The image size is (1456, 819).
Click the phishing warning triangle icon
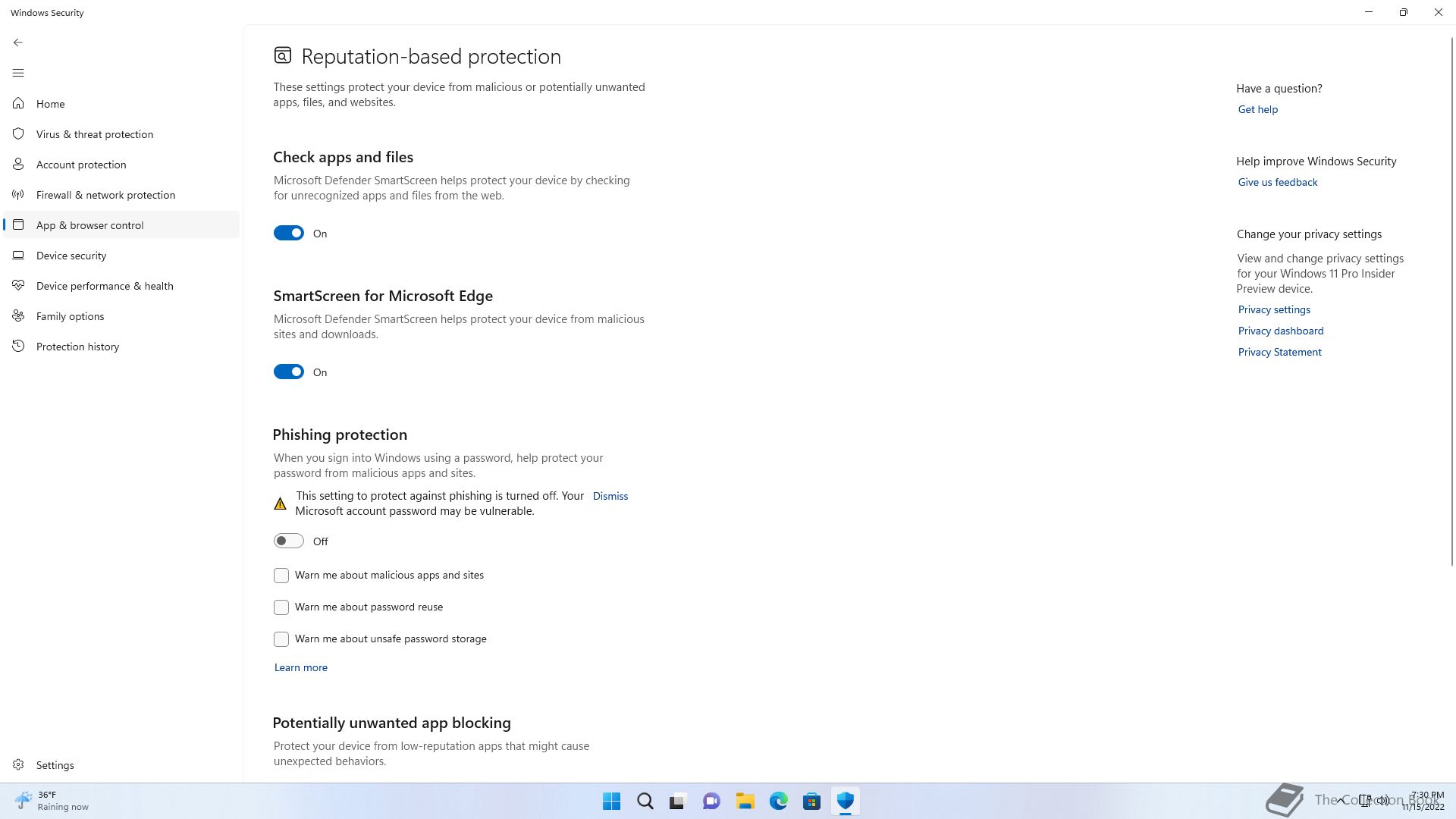(x=280, y=504)
